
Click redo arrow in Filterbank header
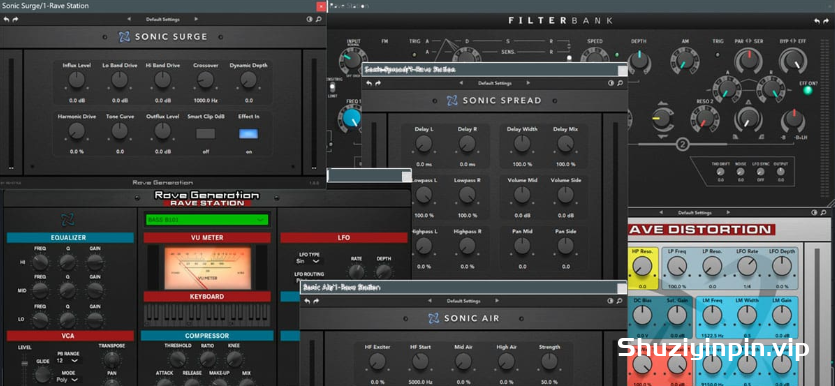(x=826, y=21)
